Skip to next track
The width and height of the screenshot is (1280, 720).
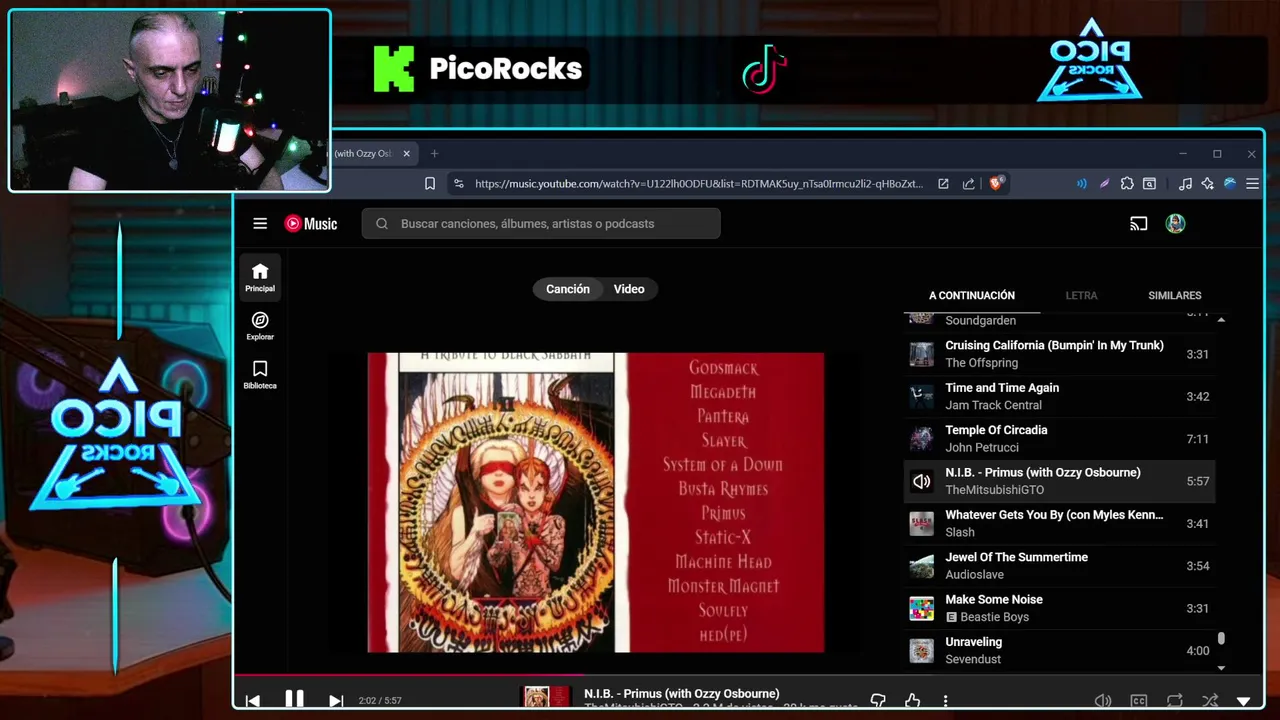336,701
